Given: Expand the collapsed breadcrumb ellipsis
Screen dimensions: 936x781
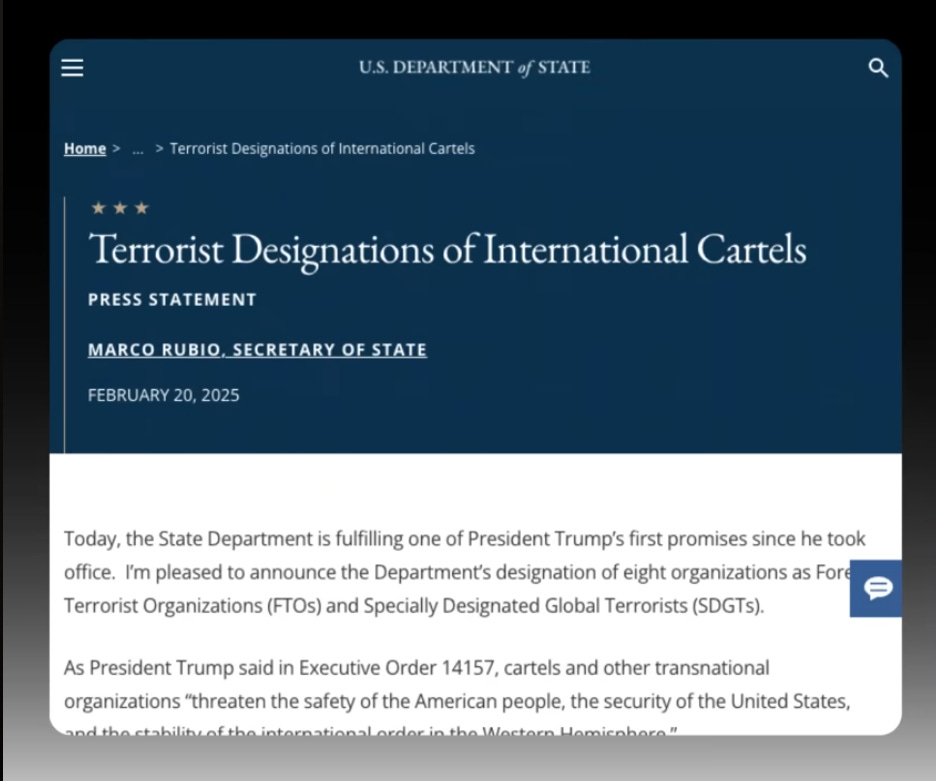Looking at the screenshot, I should (x=138, y=149).
